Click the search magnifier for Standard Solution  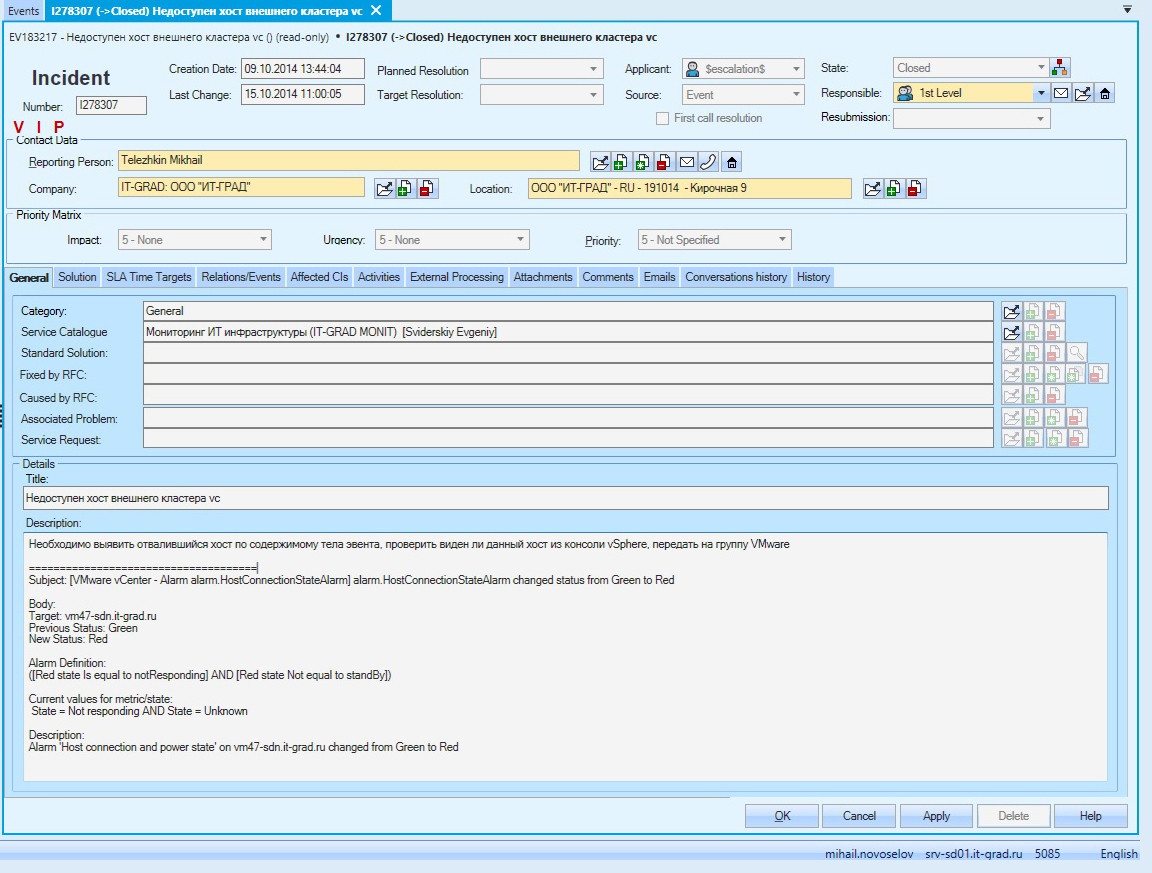(1076, 353)
